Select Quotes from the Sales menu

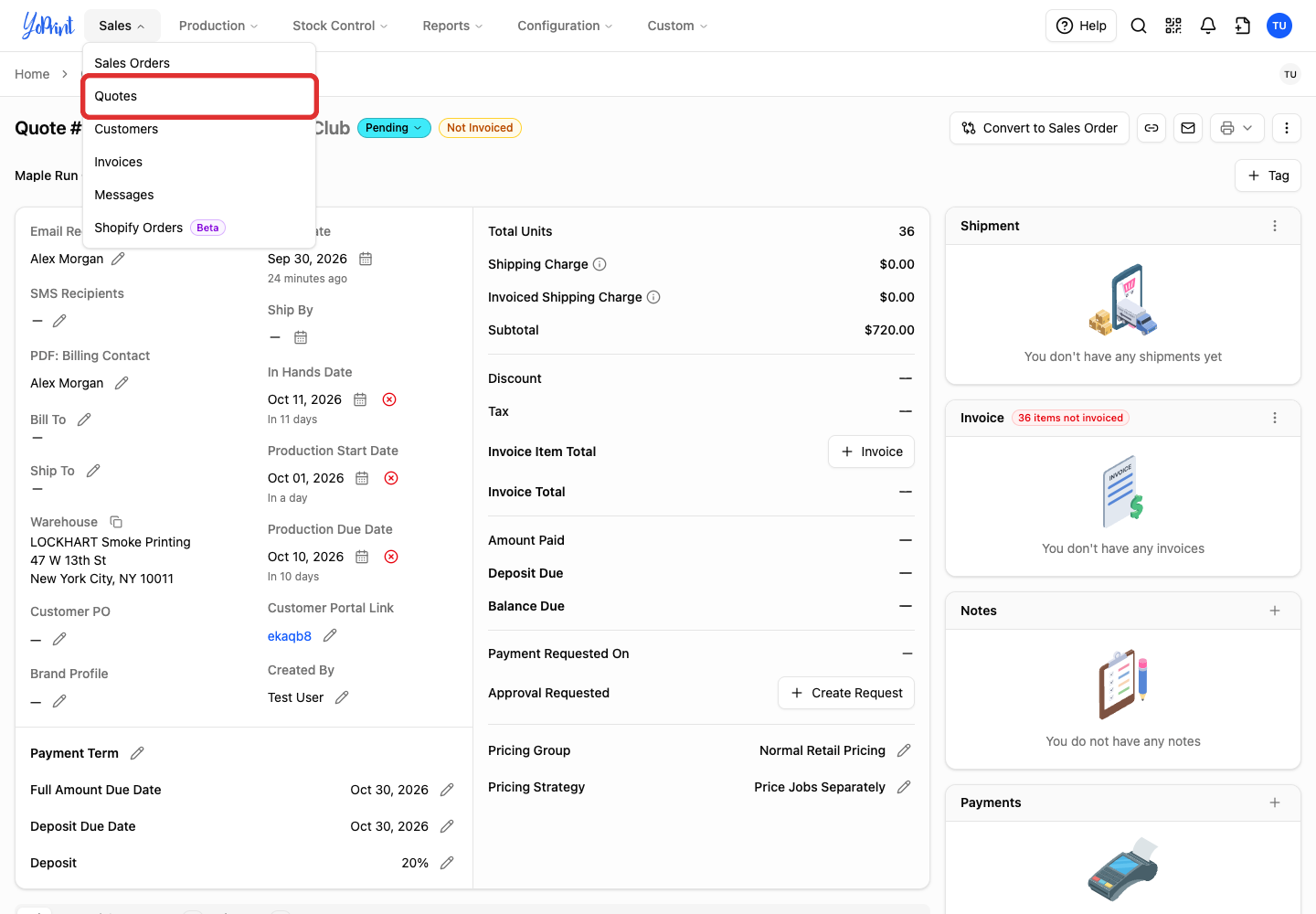[x=199, y=96]
